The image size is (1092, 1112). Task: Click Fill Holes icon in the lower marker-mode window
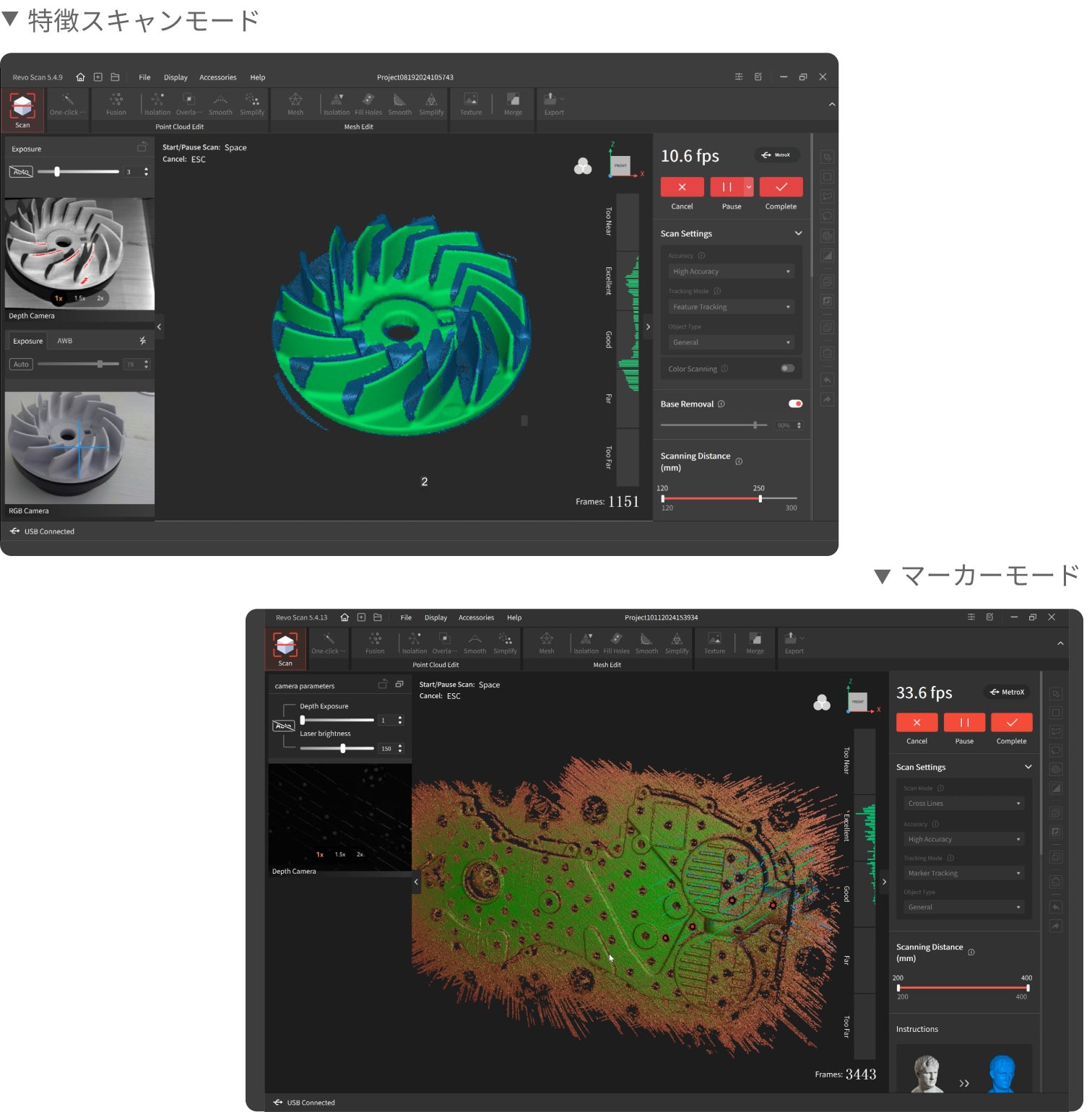tap(616, 642)
